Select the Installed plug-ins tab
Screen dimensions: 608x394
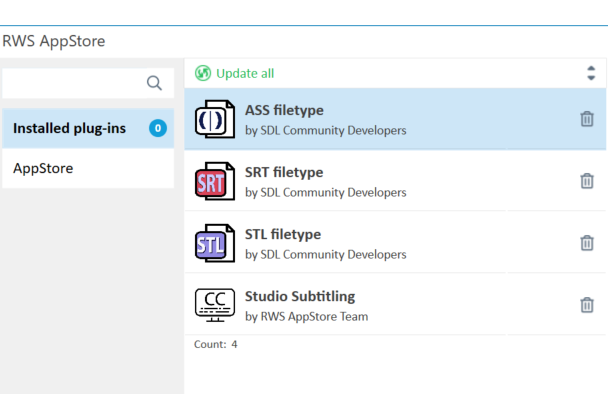pos(88,128)
